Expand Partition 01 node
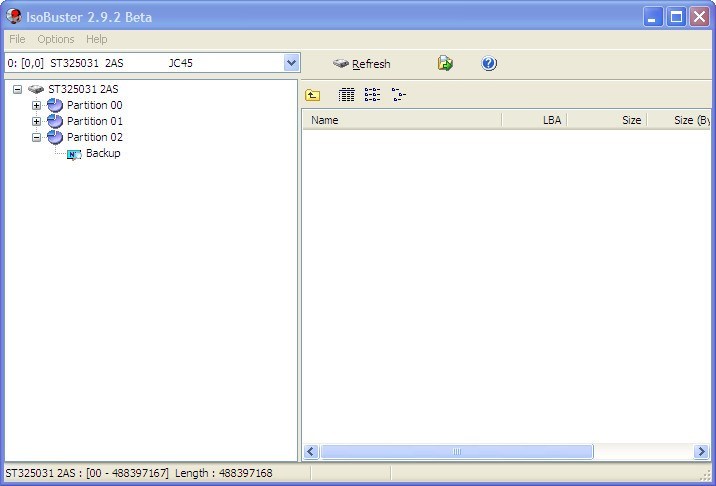 click(37, 122)
